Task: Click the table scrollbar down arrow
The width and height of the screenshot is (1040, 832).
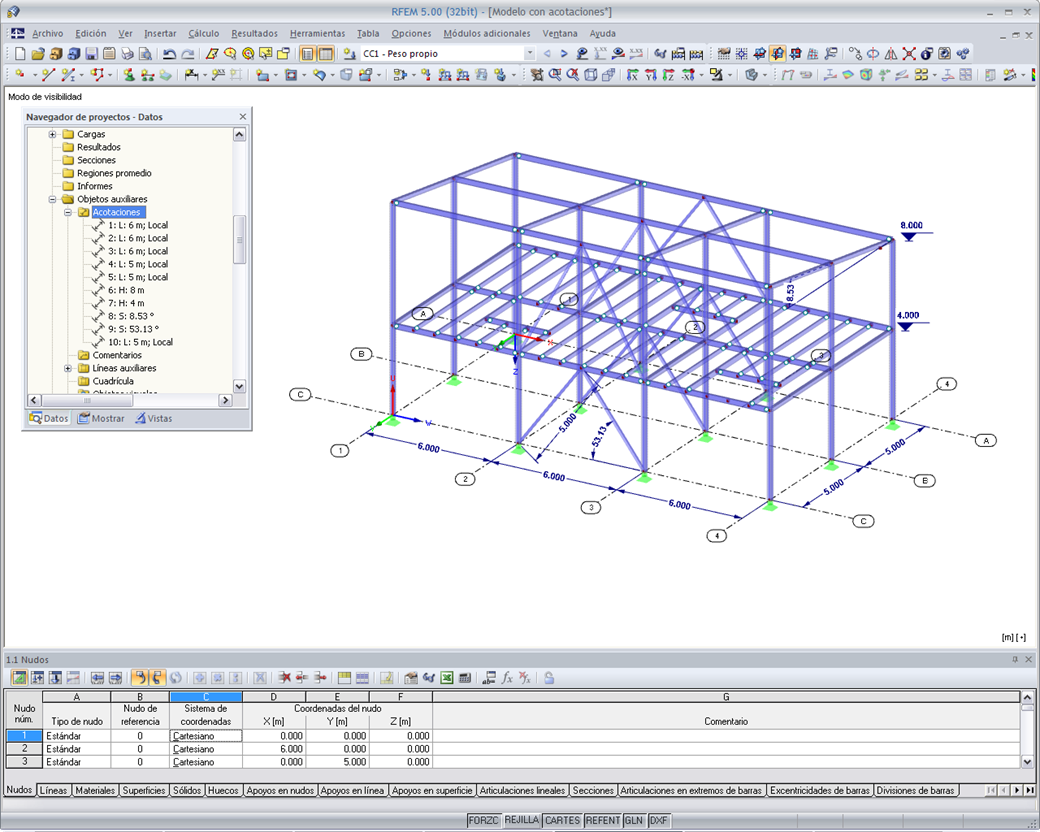Action: pos(1027,762)
